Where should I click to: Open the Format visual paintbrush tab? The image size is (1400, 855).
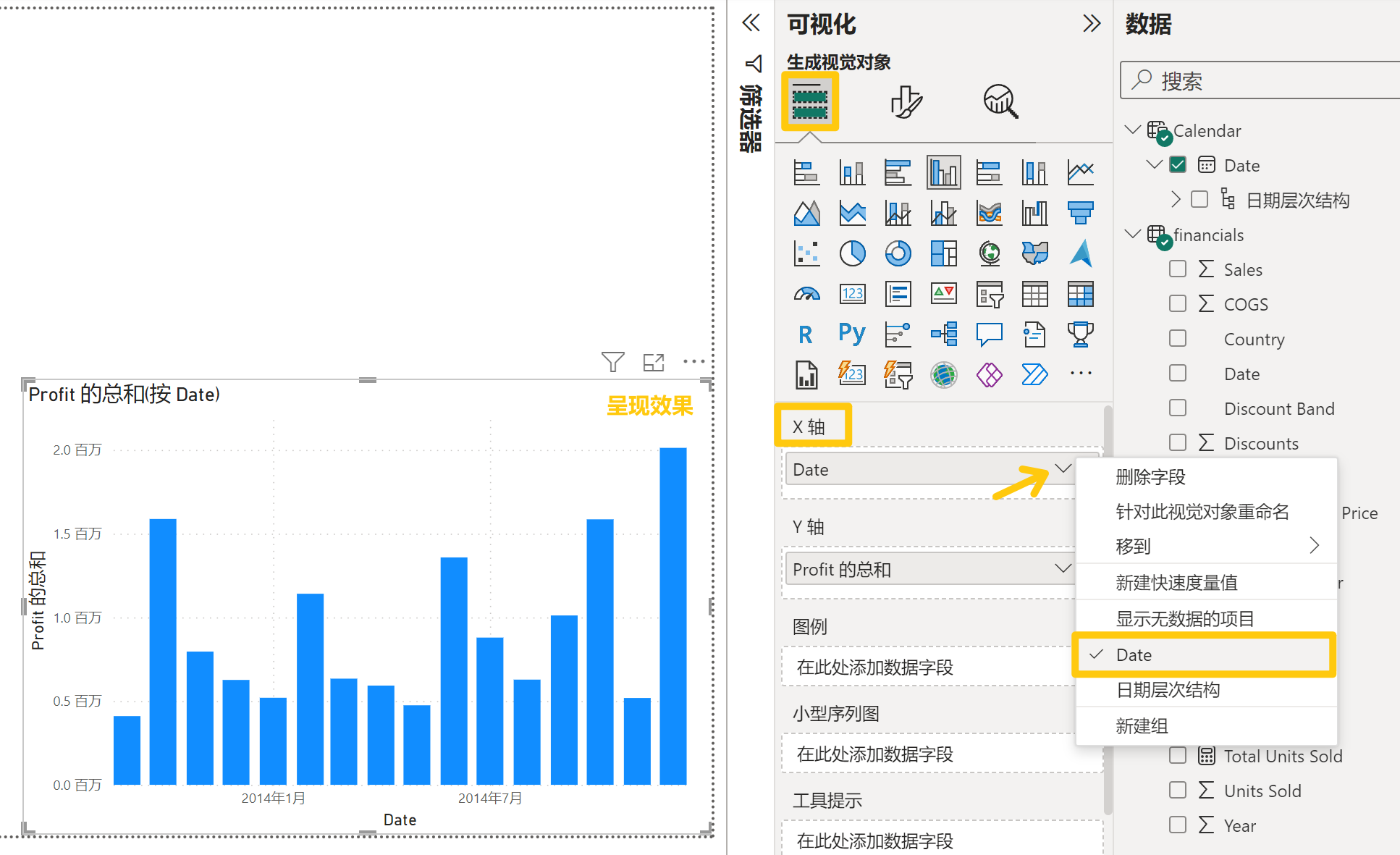(x=906, y=101)
